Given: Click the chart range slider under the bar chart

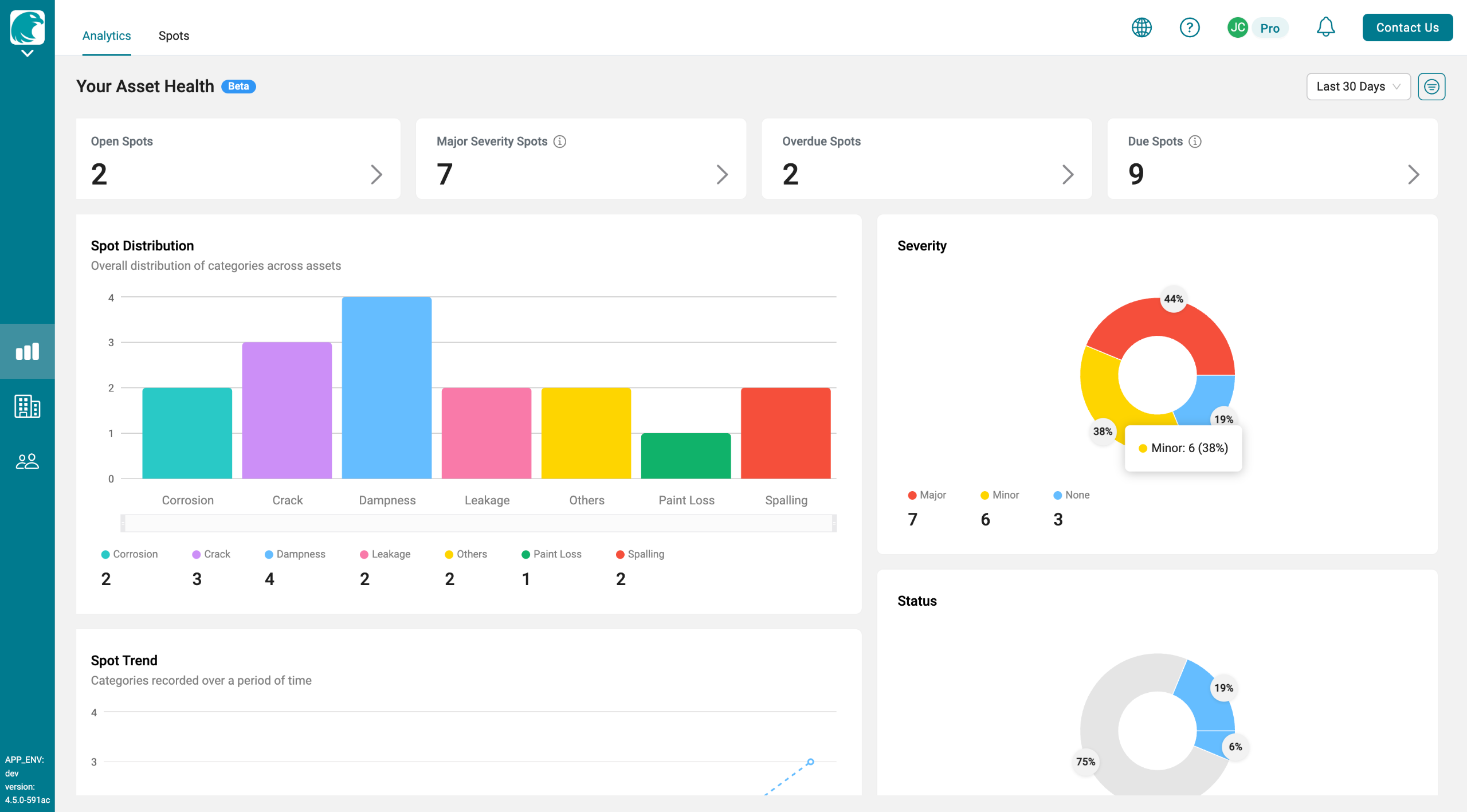Looking at the screenshot, I should pos(478,523).
